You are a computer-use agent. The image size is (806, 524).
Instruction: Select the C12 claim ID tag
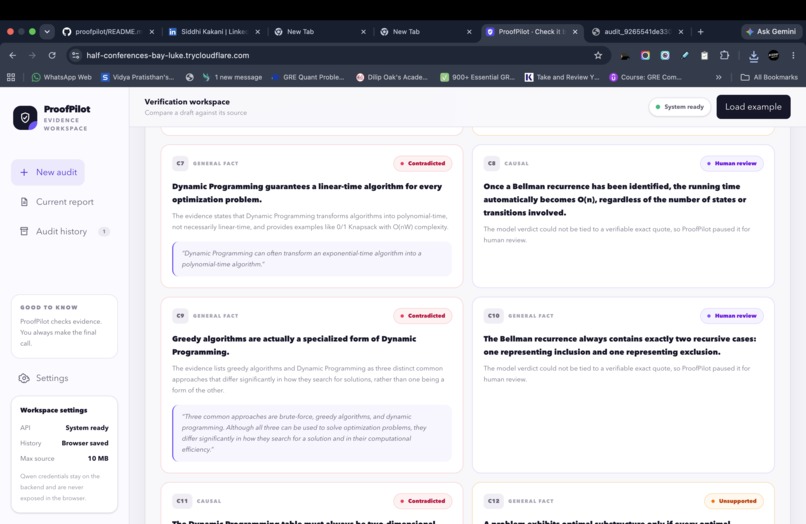pos(493,501)
